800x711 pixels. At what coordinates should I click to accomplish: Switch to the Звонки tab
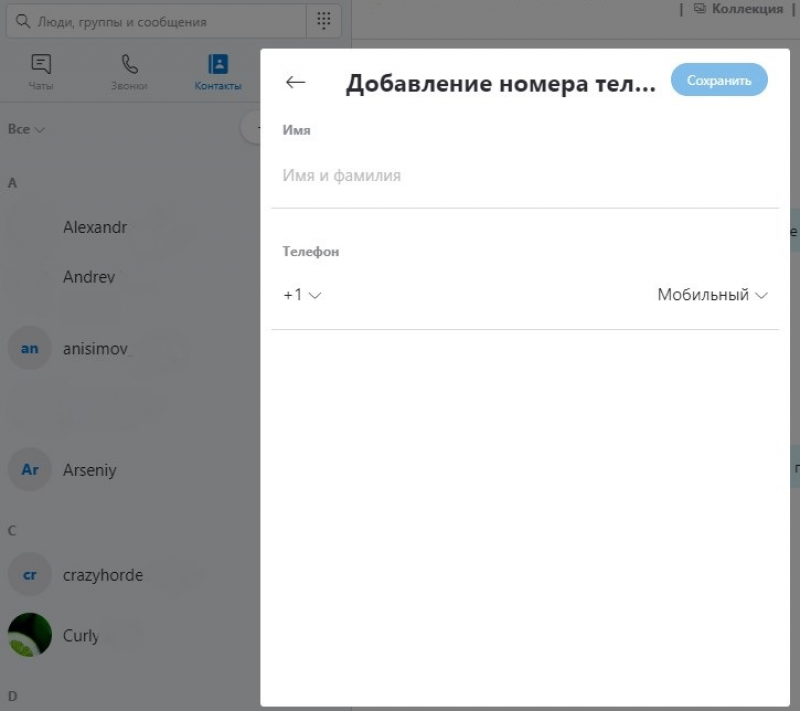pos(130,61)
